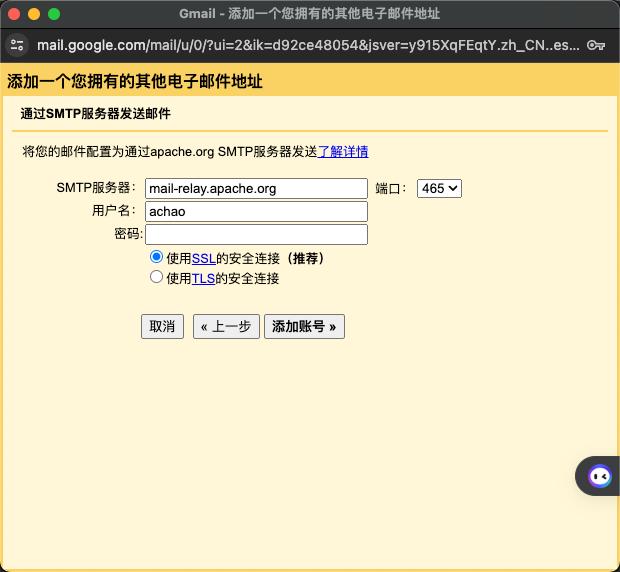Minimize the window with the yellow button

tap(34, 14)
